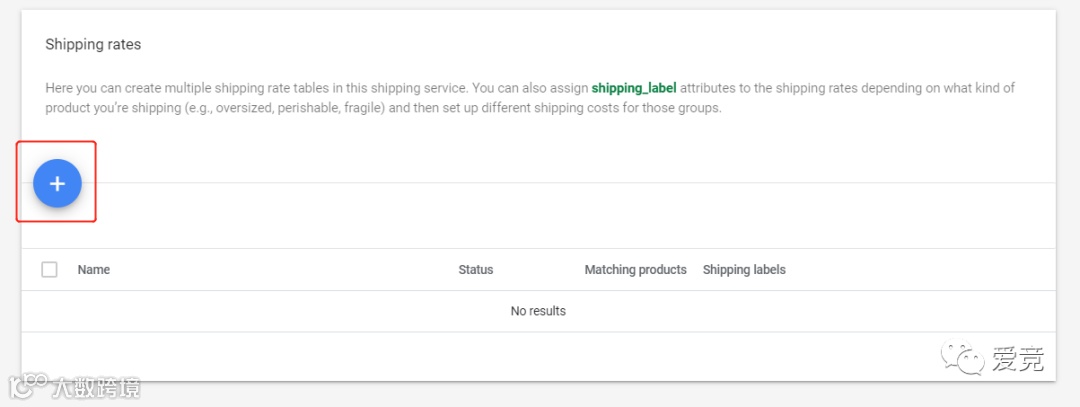Tick the select-all checkbox in table header
The height and width of the screenshot is (407, 1080).
click(50, 269)
